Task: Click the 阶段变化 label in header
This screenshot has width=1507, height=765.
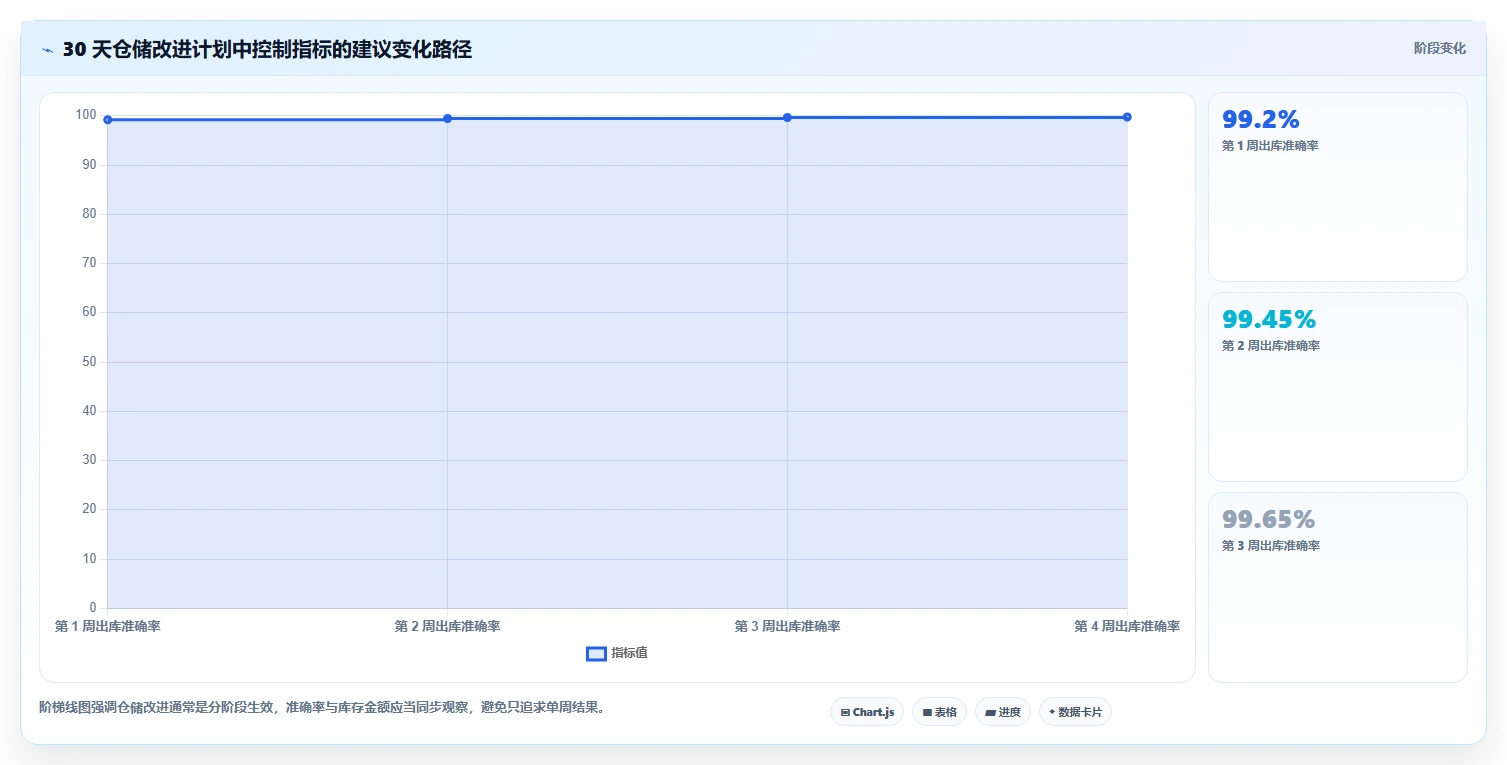Action: click(x=1440, y=48)
